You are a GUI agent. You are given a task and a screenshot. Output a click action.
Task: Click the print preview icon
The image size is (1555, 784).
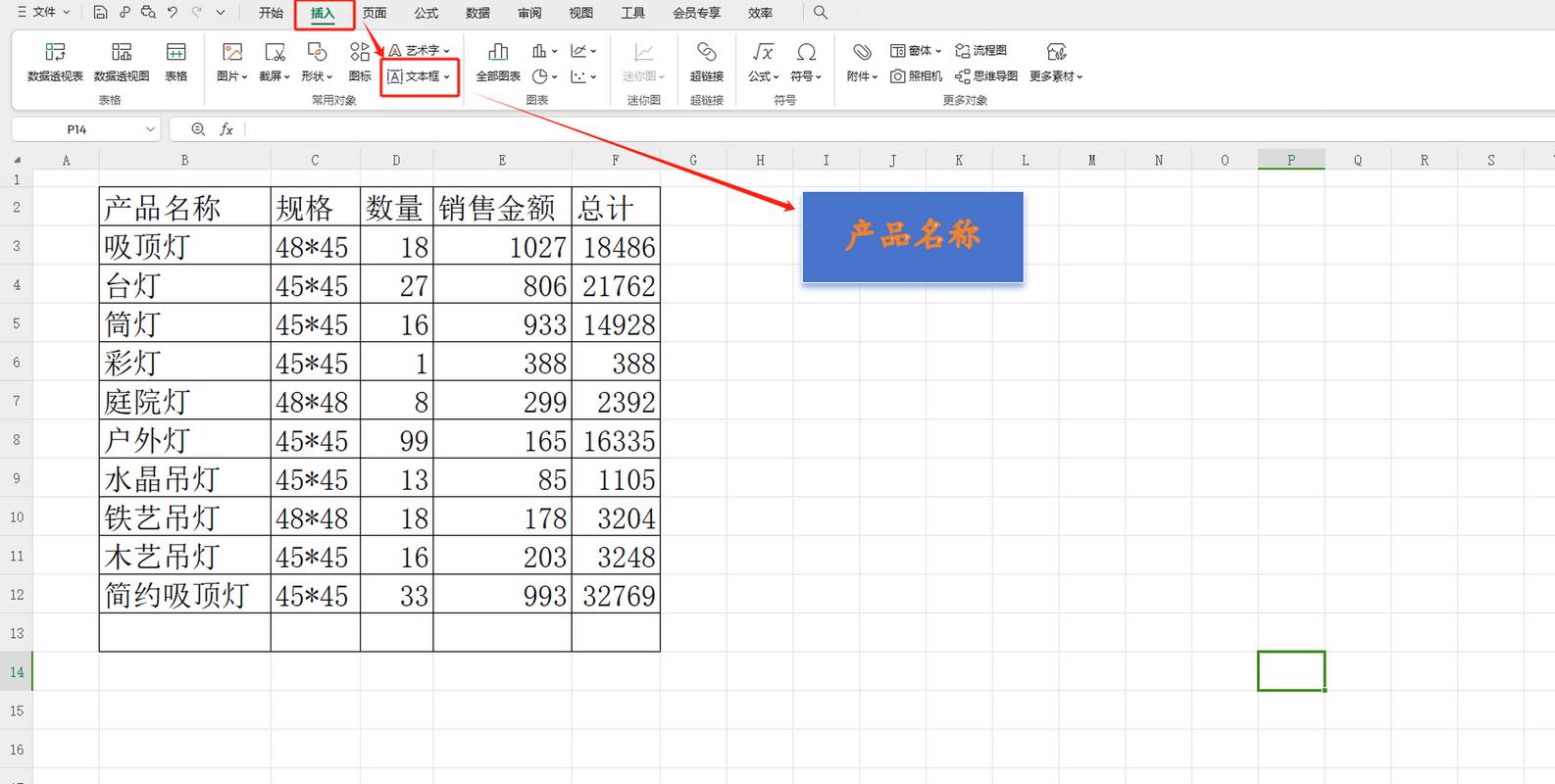(x=148, y=13)
